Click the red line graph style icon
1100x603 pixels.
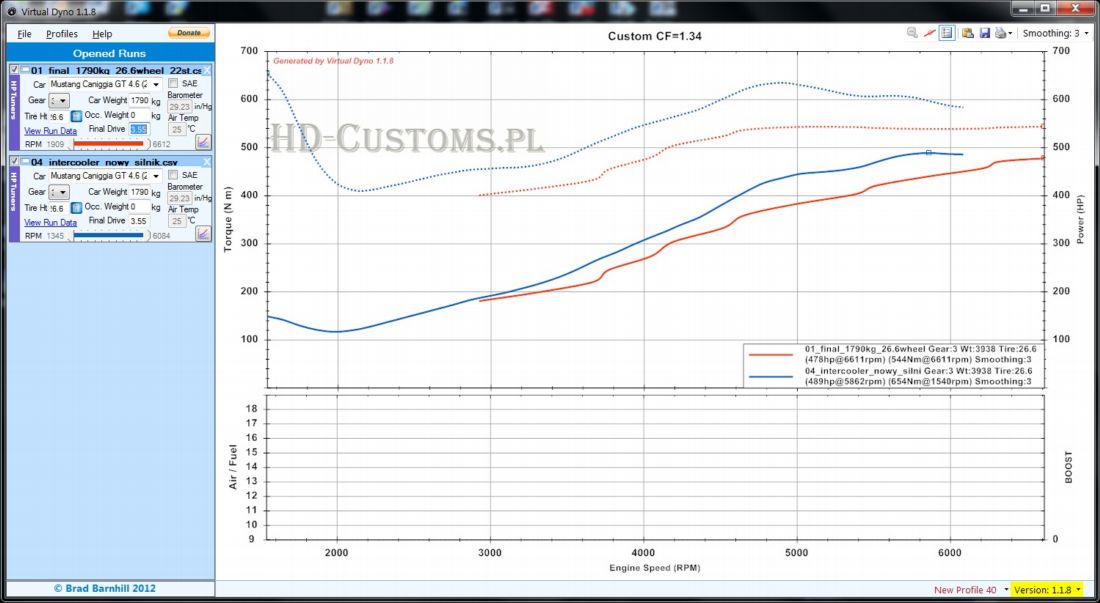(x=929, y=33)
